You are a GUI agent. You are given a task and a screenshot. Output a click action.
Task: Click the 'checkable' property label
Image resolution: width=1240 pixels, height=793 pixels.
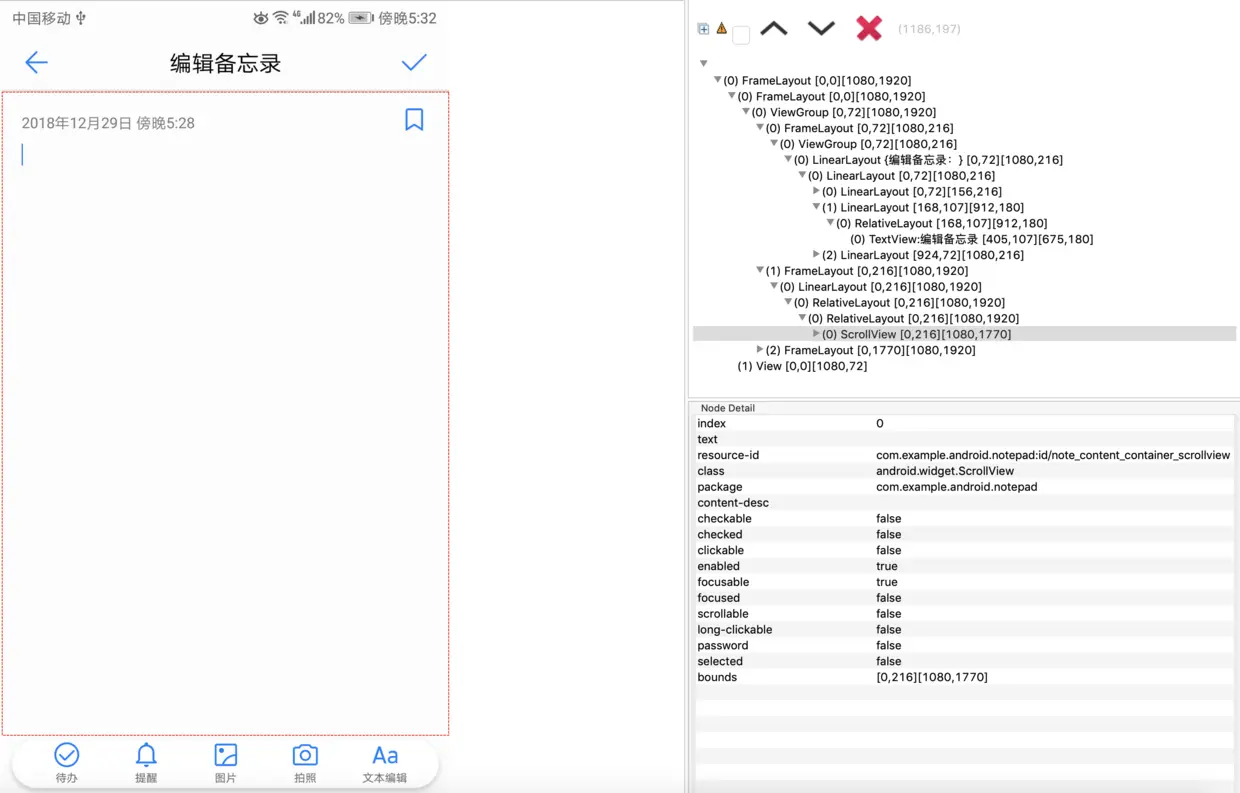point(724,519)
